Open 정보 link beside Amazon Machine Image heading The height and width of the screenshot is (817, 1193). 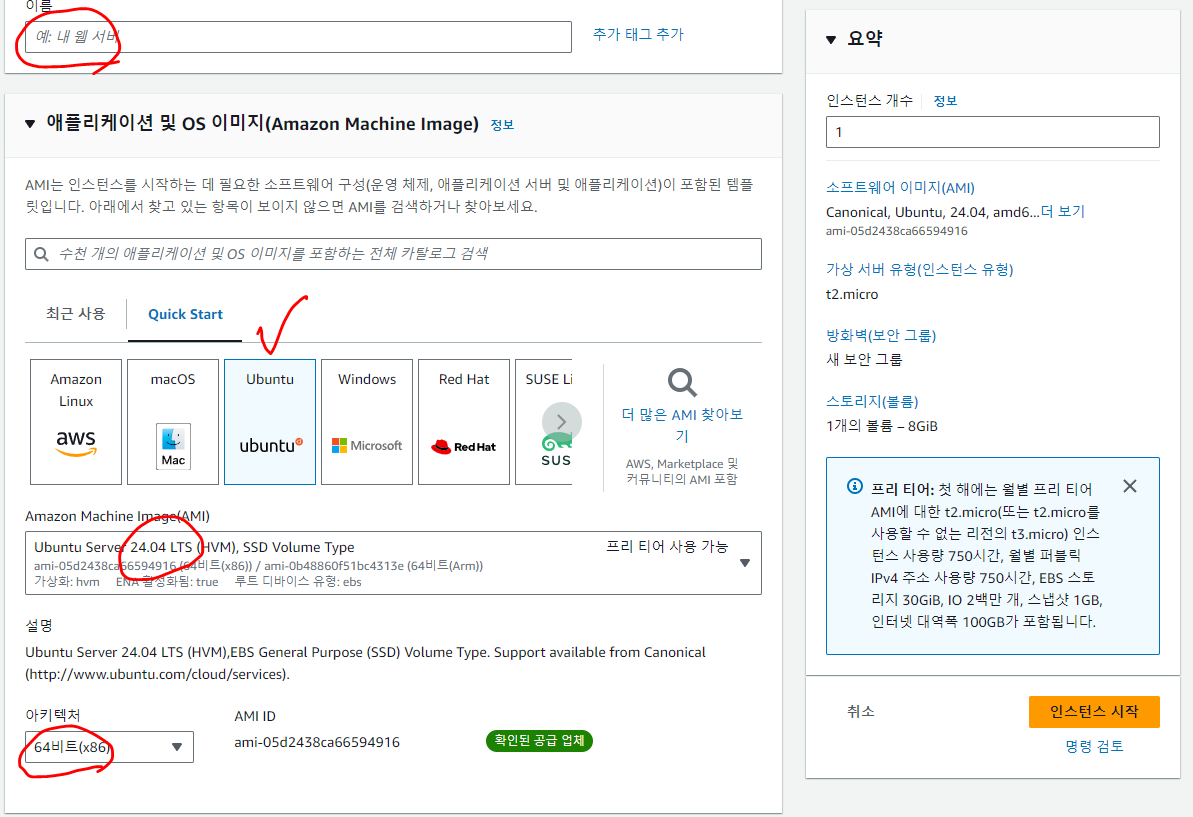click(502, 125)
